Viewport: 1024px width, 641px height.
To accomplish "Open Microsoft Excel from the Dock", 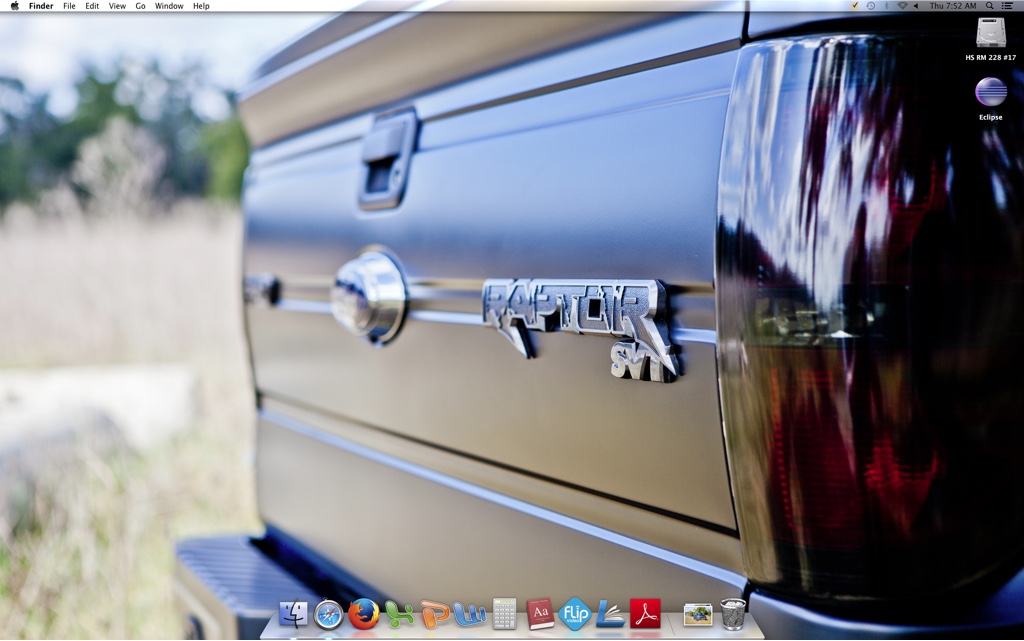I will coord(399,615).
